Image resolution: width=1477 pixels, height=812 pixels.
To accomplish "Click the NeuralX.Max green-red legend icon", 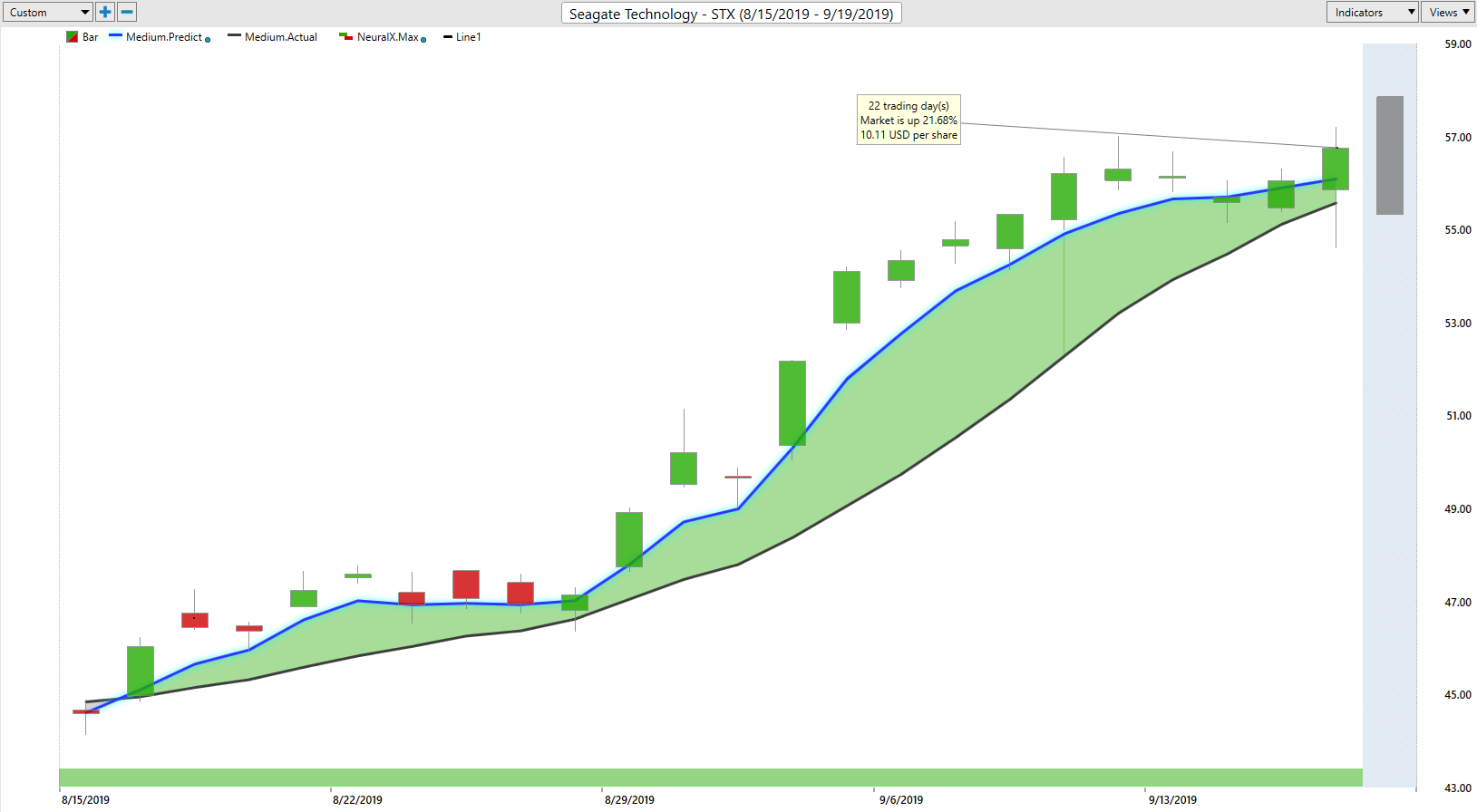I will 345,37.
